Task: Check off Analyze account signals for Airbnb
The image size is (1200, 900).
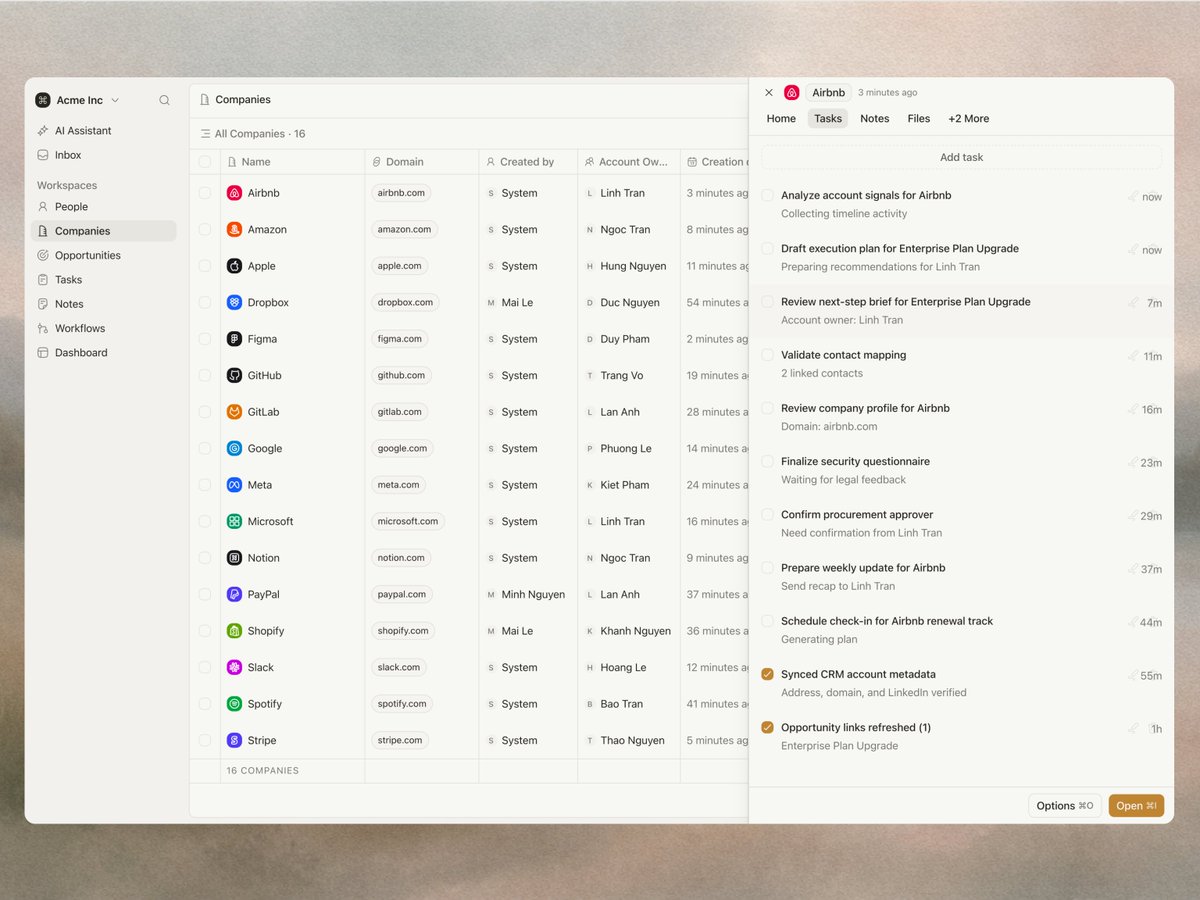Action: click(x=768, y=196)
